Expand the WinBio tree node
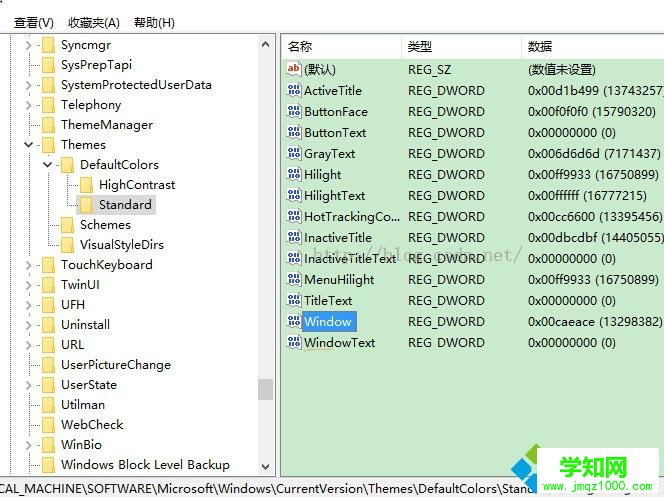The height and width of the screenshot is (498, 664). coord(28,445)
